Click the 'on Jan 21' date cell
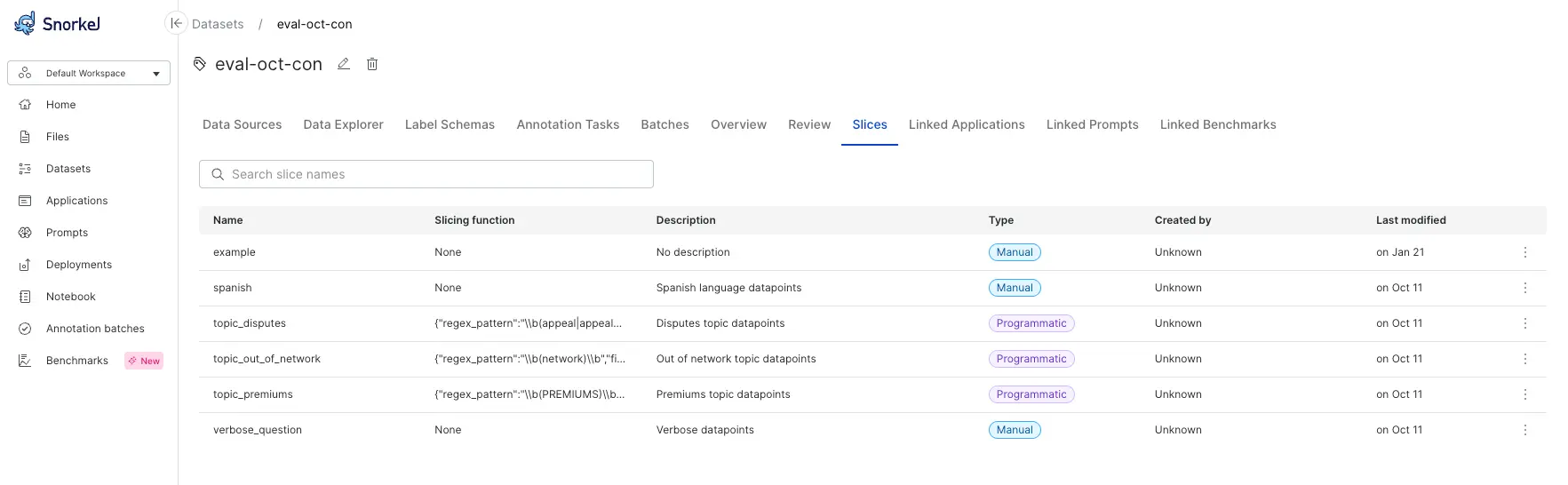This screenshot has width=1568, height=485. [x=1400, y=252]
